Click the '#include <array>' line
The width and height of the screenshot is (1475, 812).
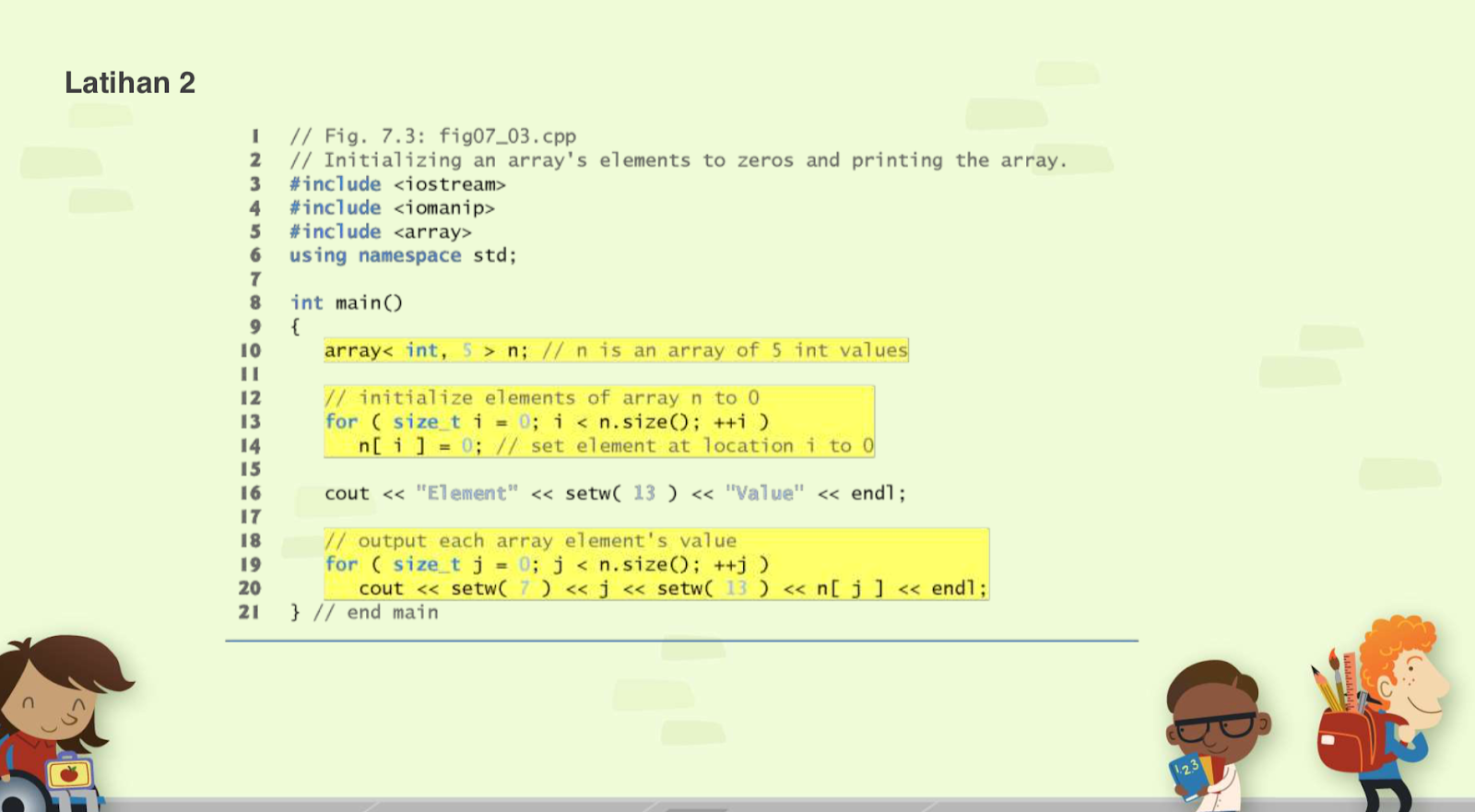point(381,232)
